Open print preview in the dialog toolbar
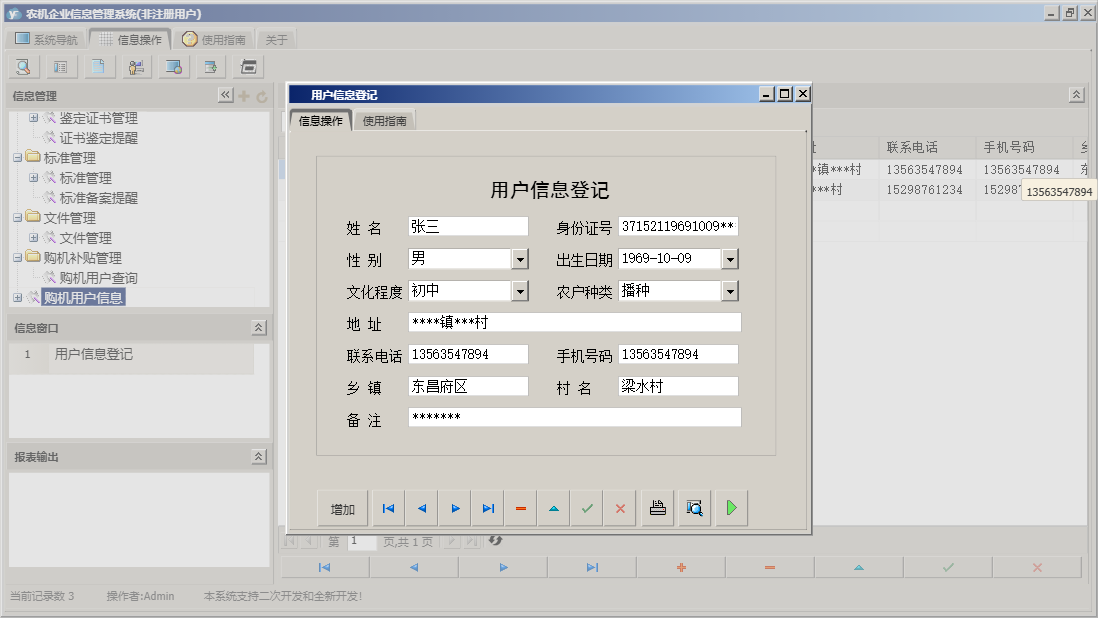1098x618 pixels. (694, 508)
